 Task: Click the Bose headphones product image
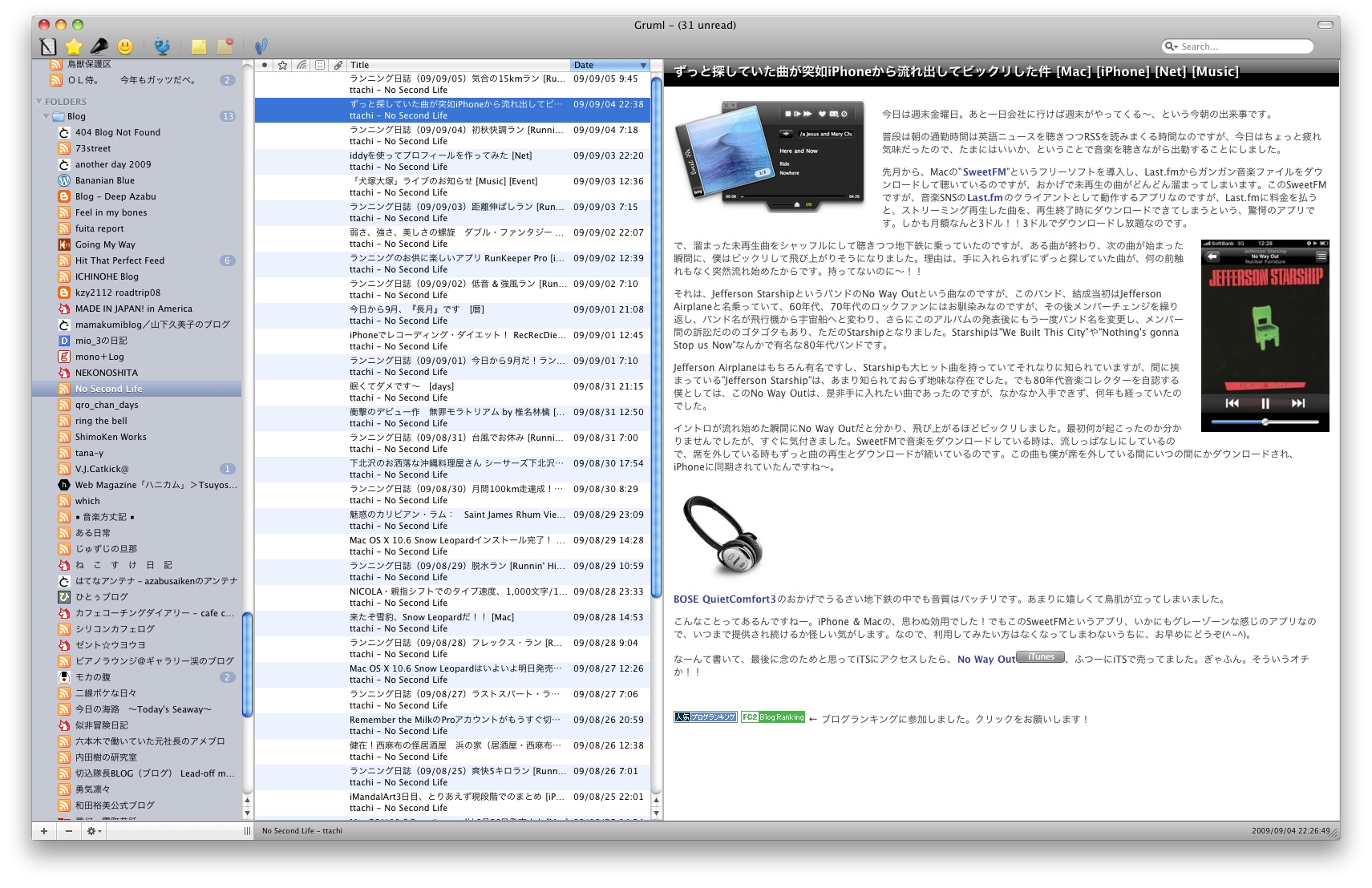(x=722, y=535)
